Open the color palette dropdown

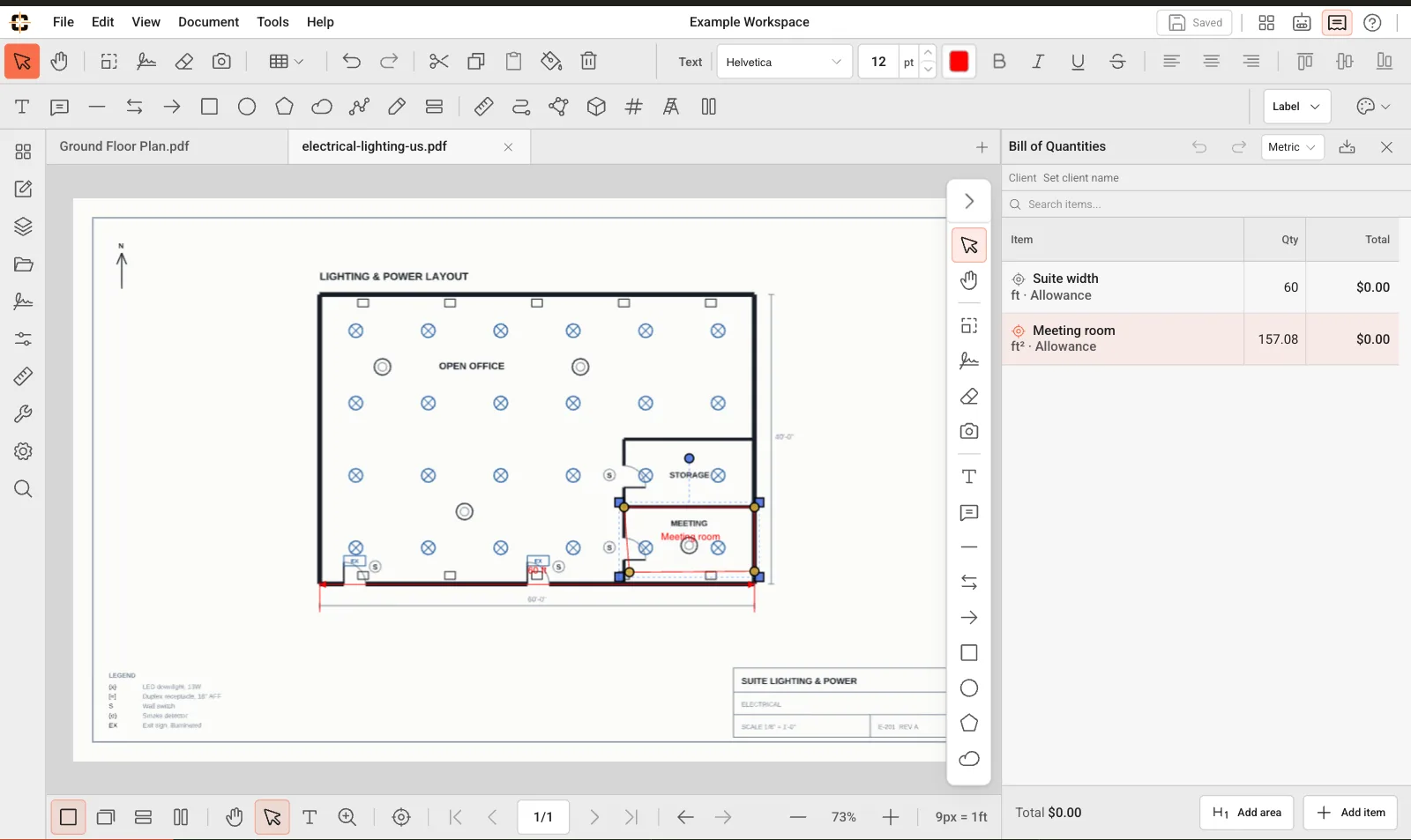[x=1373, y=107]
